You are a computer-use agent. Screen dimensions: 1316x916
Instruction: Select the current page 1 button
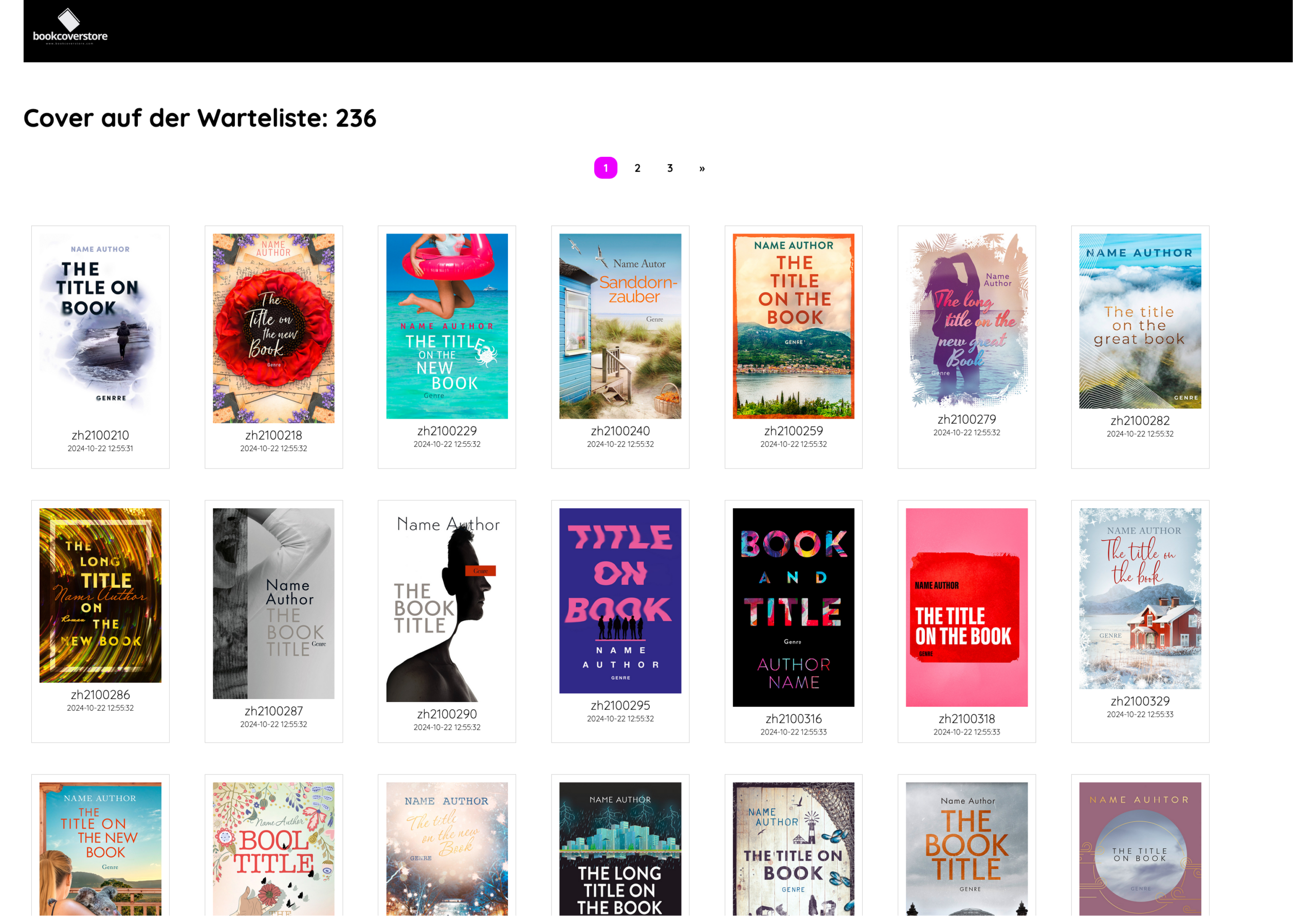(605, 168)
